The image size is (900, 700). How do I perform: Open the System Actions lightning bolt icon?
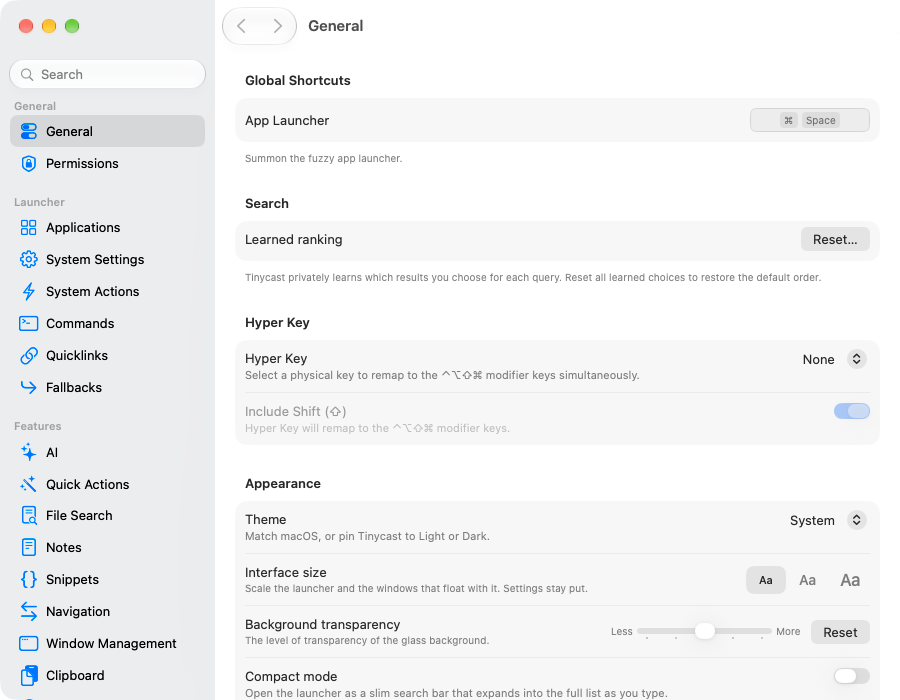[x=28, y=291]
